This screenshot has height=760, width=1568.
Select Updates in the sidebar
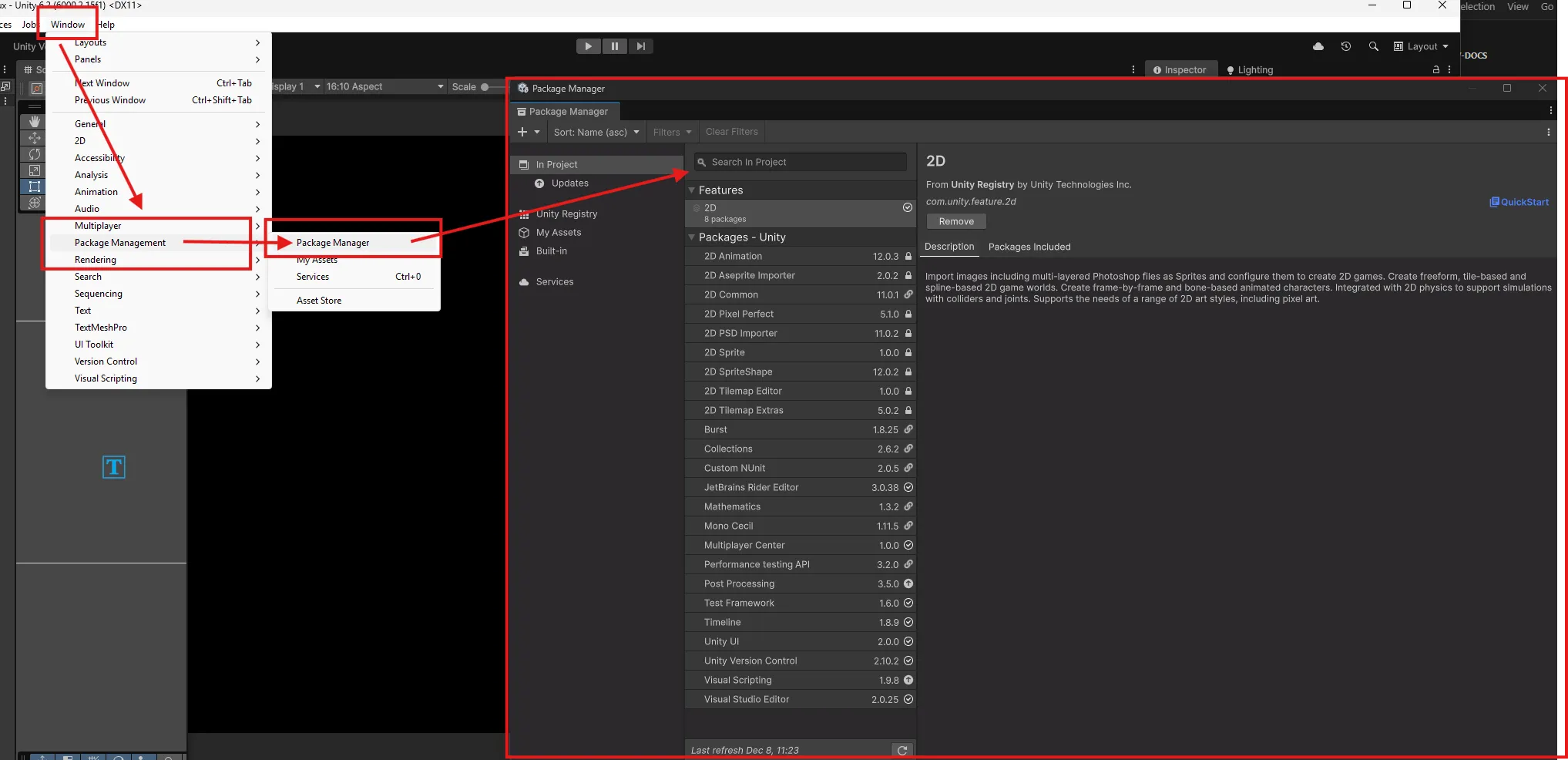coord(596,183)
